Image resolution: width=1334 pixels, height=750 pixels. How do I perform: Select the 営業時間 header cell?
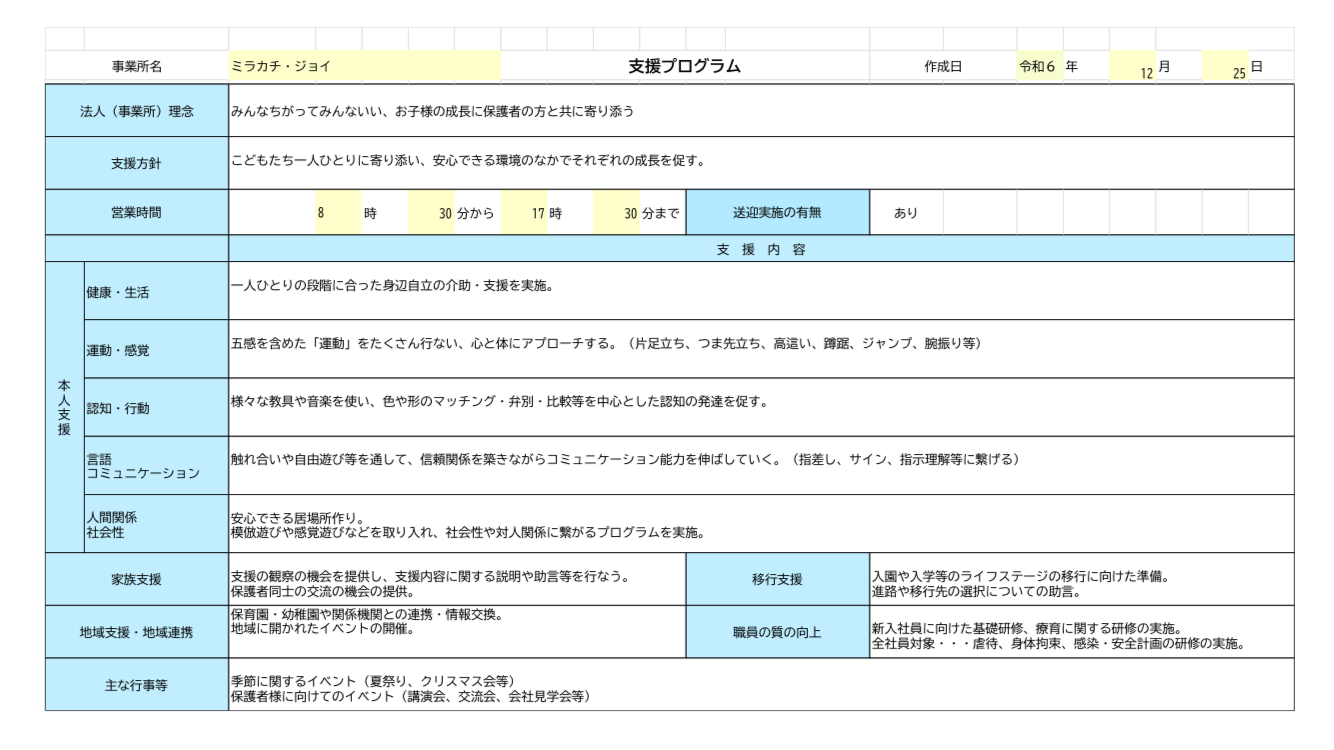pyautogui.click(x=137, y=211)
